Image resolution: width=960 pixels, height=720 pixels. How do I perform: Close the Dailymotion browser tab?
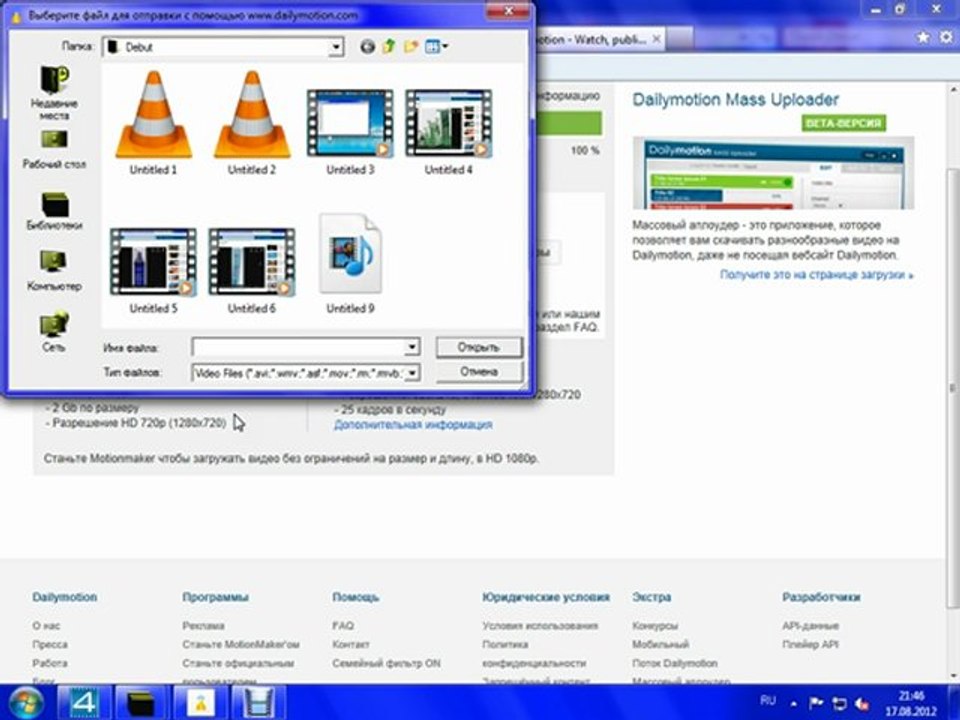[x=656, y=39]
